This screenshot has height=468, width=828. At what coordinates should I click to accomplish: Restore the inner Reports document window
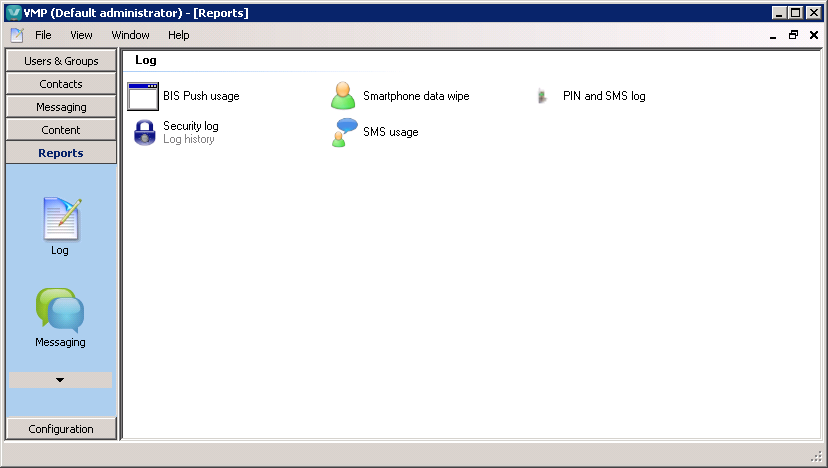[x=793, y=35]
